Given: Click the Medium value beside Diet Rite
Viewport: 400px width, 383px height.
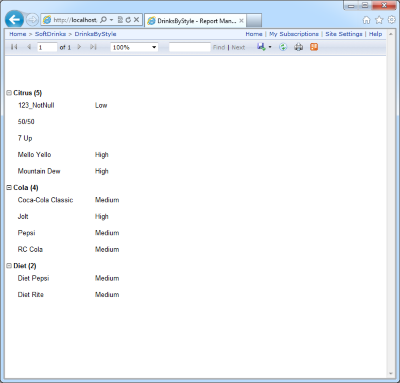Looking at the screenshot, I should point(107,295).
